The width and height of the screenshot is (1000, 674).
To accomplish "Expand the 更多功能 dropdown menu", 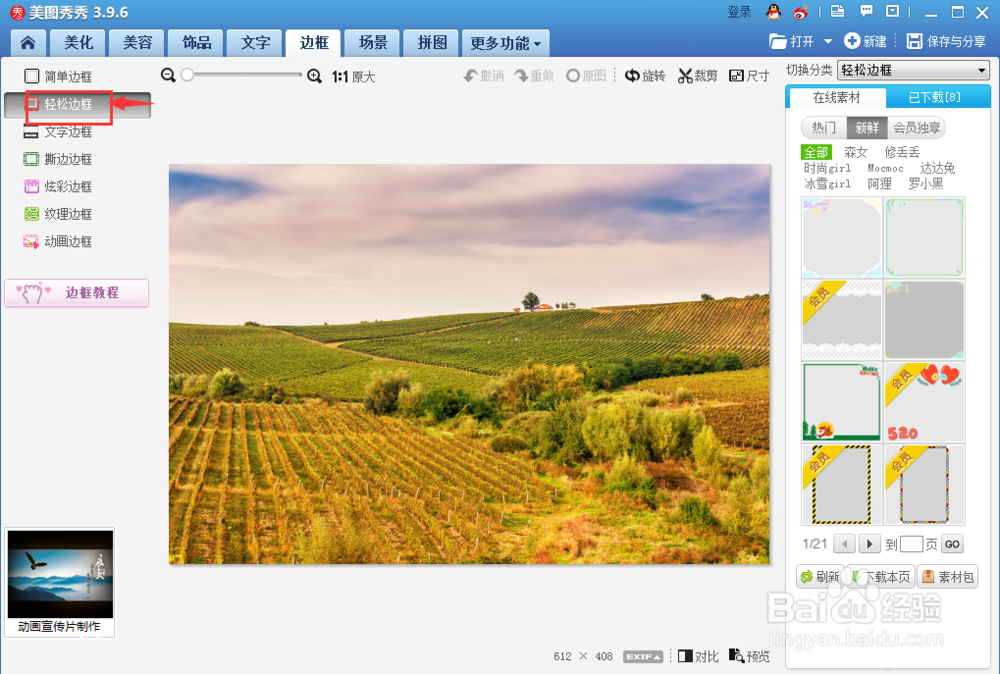I will point(505,43).
